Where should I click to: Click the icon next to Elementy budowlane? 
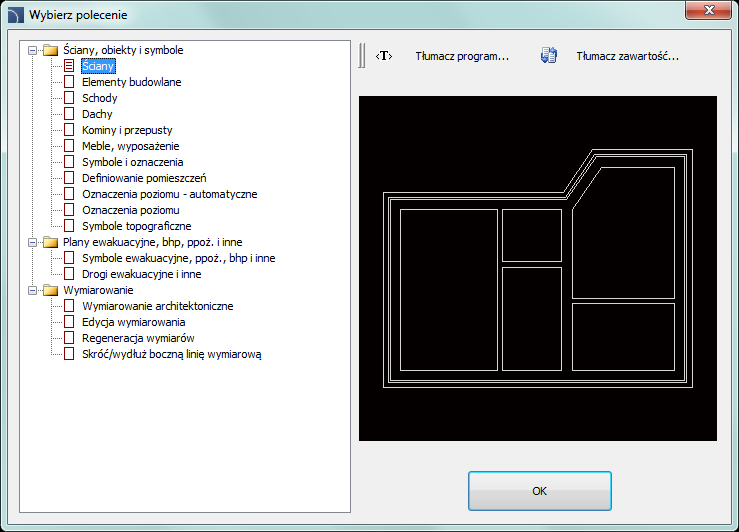coord(69,82)
